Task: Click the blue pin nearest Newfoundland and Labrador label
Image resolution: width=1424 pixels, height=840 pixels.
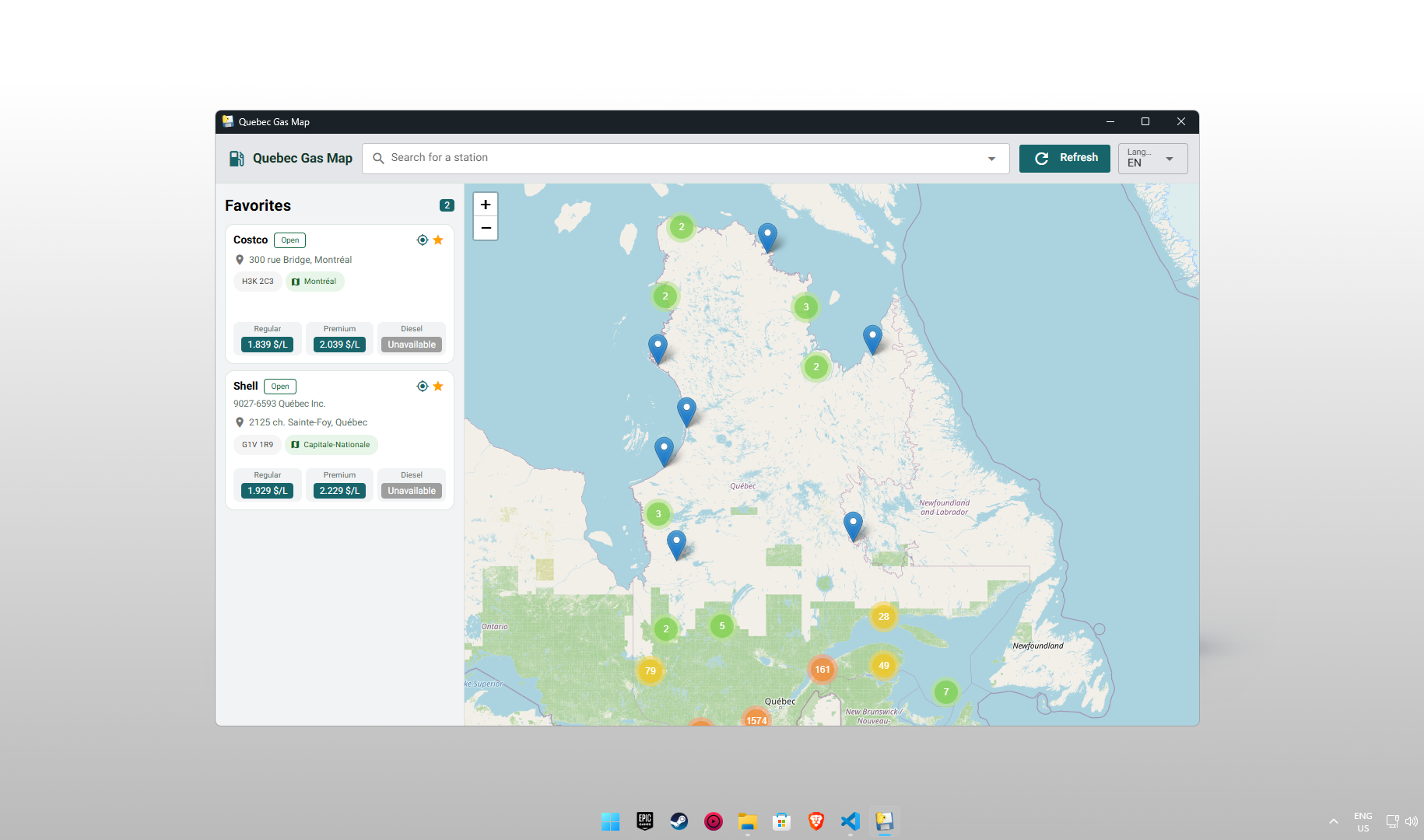Action: pos(853,527)
